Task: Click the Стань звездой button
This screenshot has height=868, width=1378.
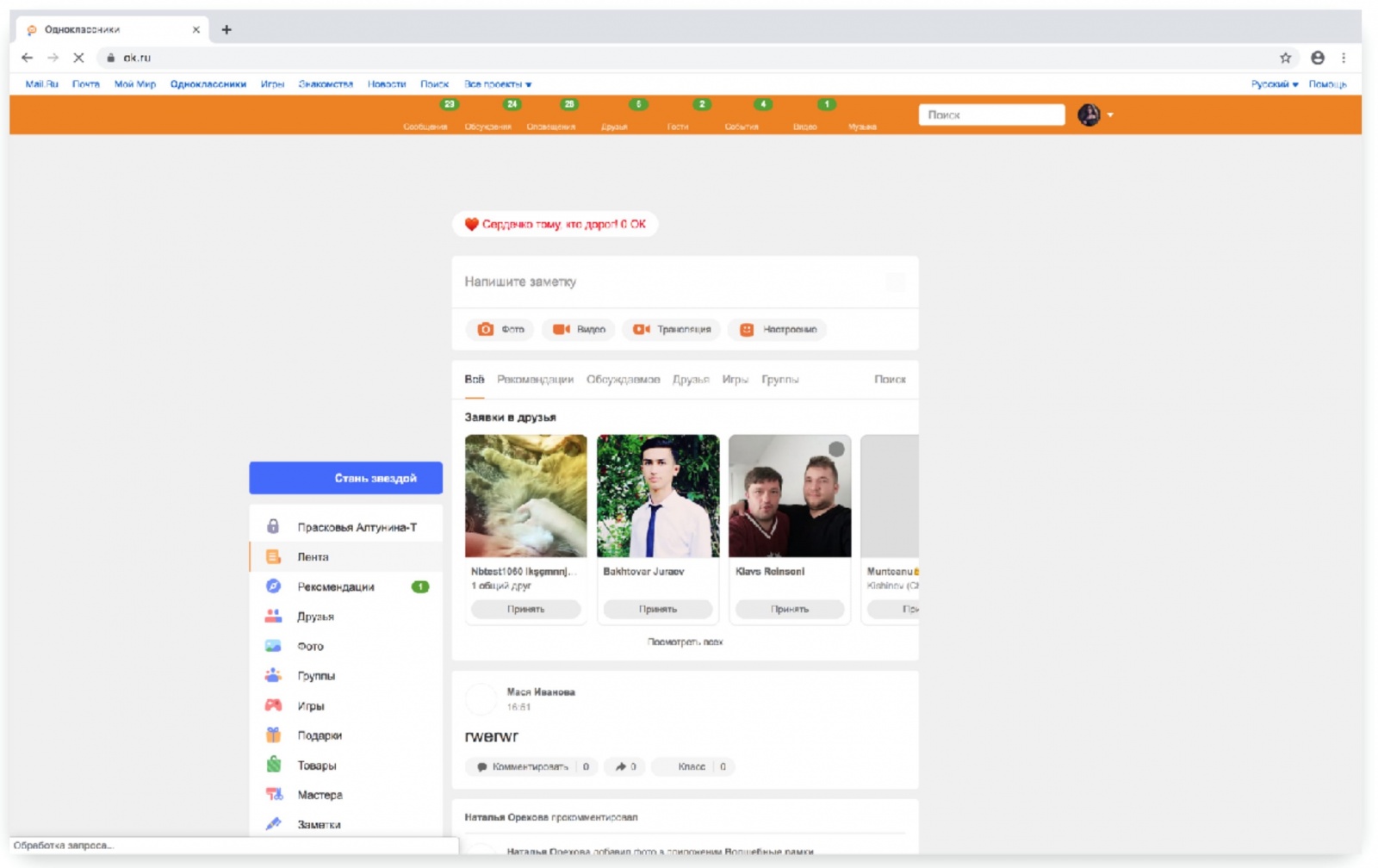Action: pyautogui.click(x=344, y=478)
